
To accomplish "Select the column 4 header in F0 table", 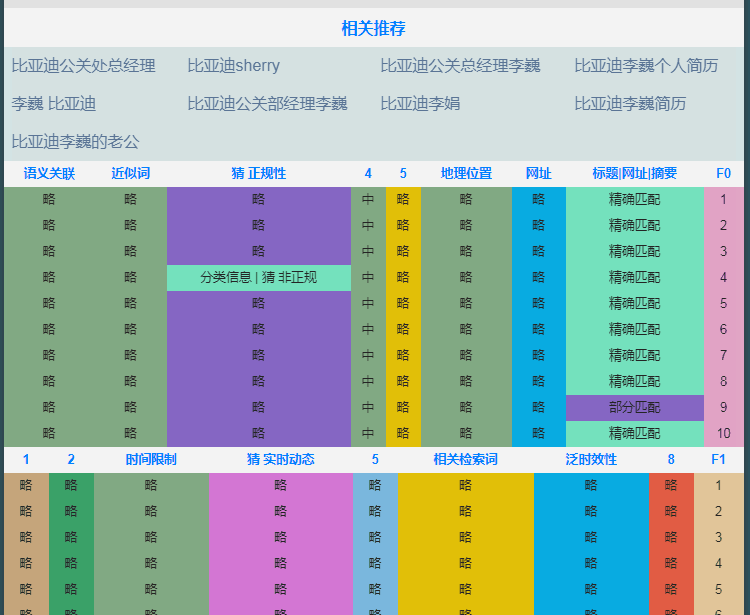I will point(368,174).
